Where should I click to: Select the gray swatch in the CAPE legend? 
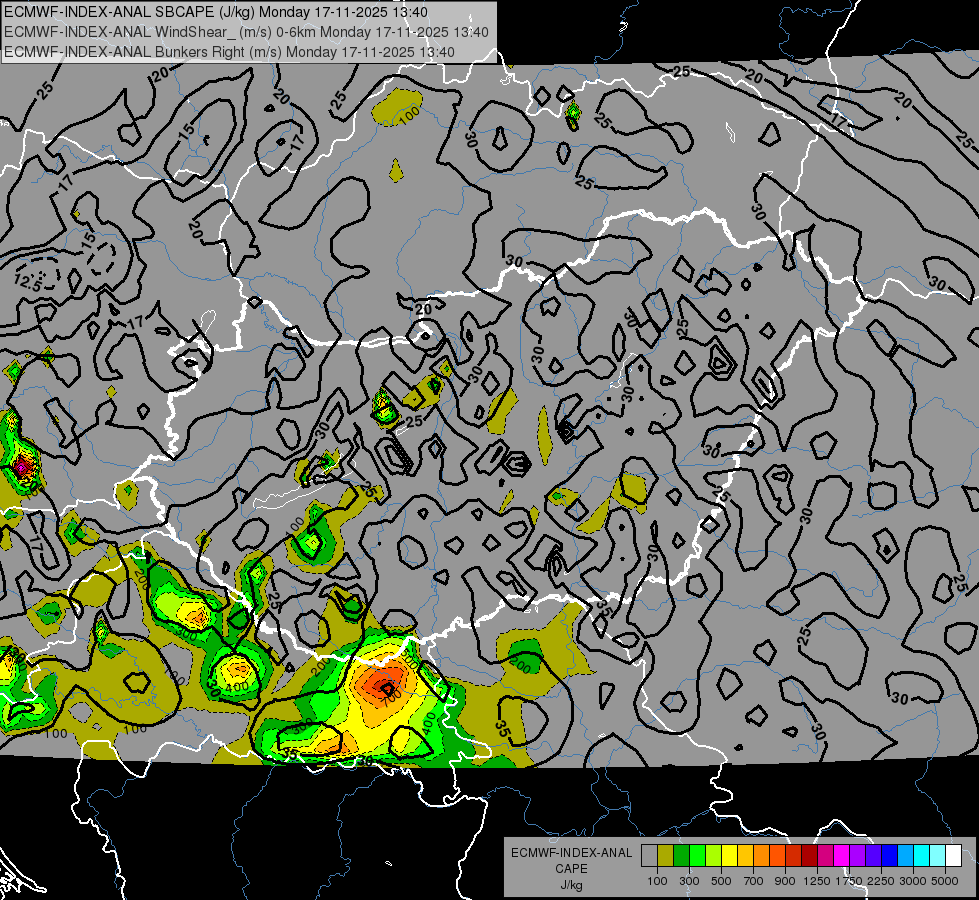click(x=650, y=855)
